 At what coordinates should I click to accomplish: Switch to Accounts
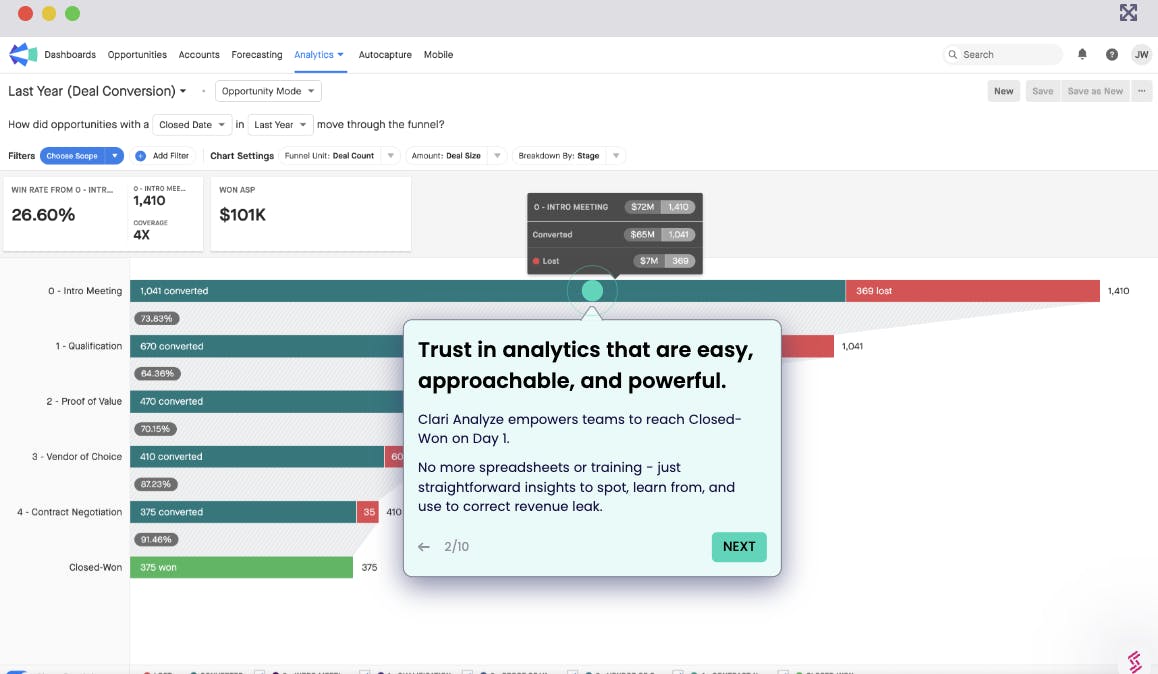[199, 55]
